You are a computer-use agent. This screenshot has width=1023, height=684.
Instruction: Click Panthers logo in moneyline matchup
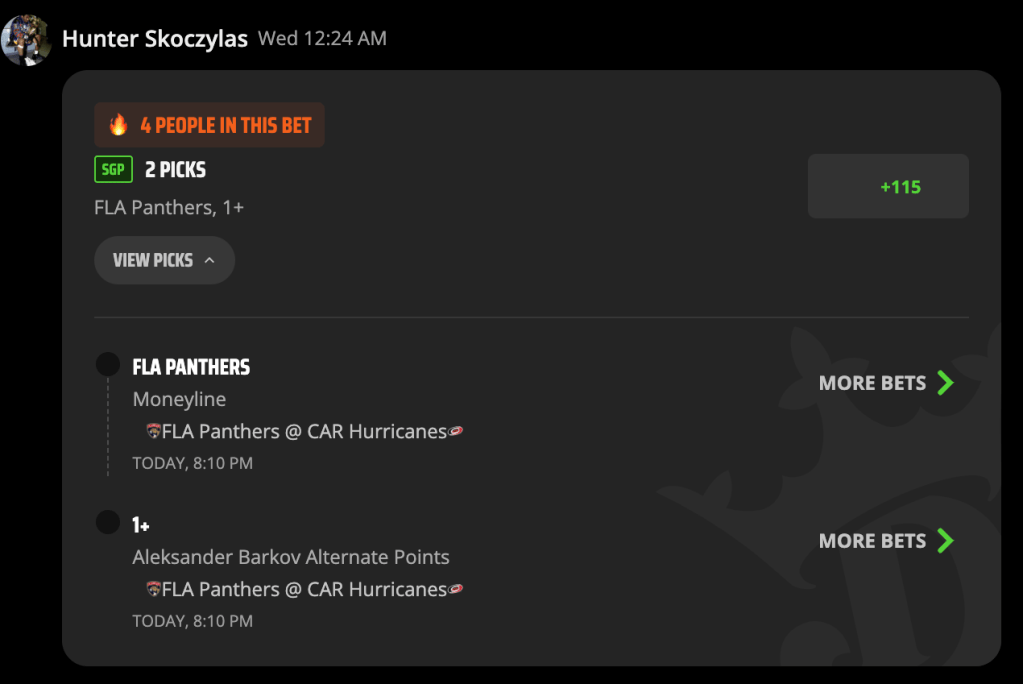click(153, 431)
